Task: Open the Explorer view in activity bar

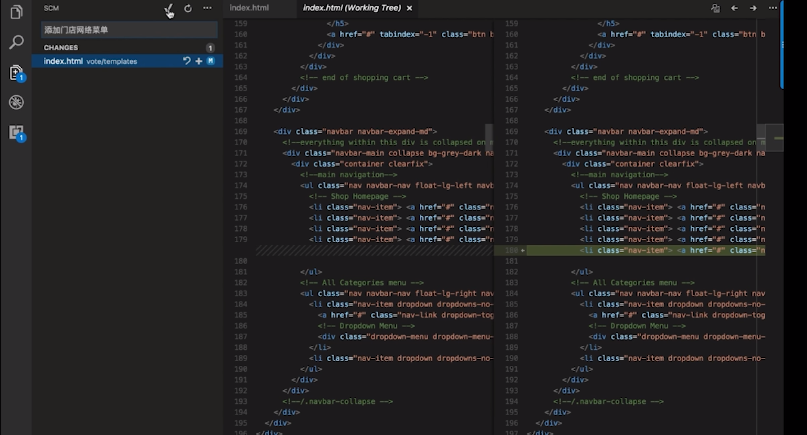Action: (x=16, y=12)
